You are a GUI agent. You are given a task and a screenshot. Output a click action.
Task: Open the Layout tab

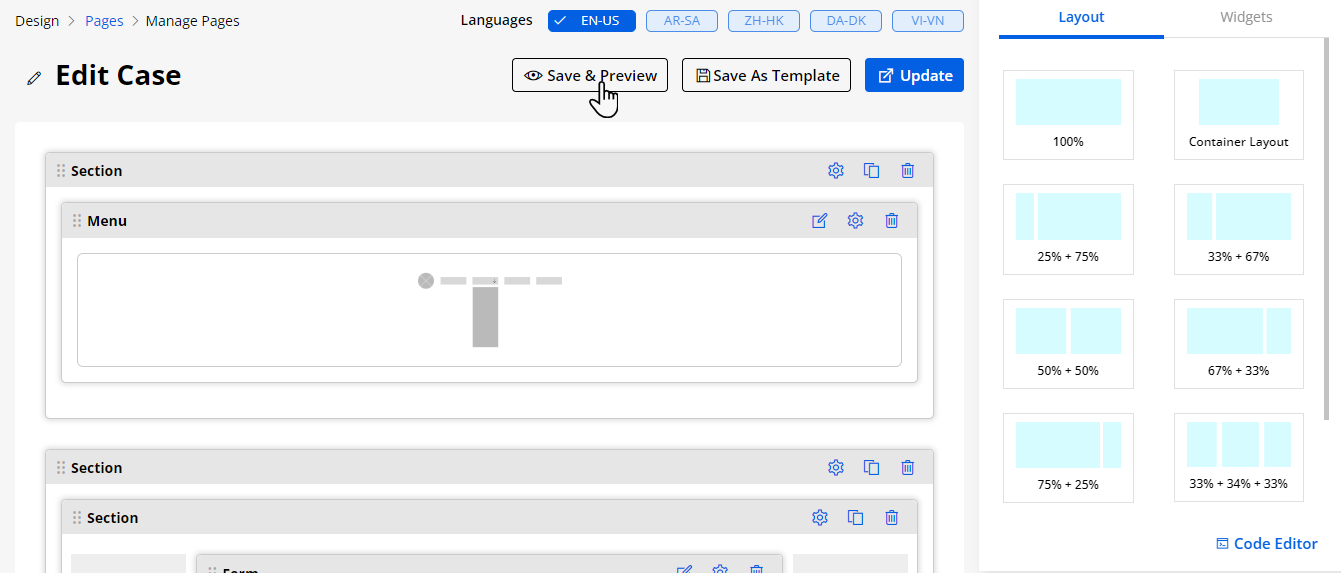click(1081, 18)
